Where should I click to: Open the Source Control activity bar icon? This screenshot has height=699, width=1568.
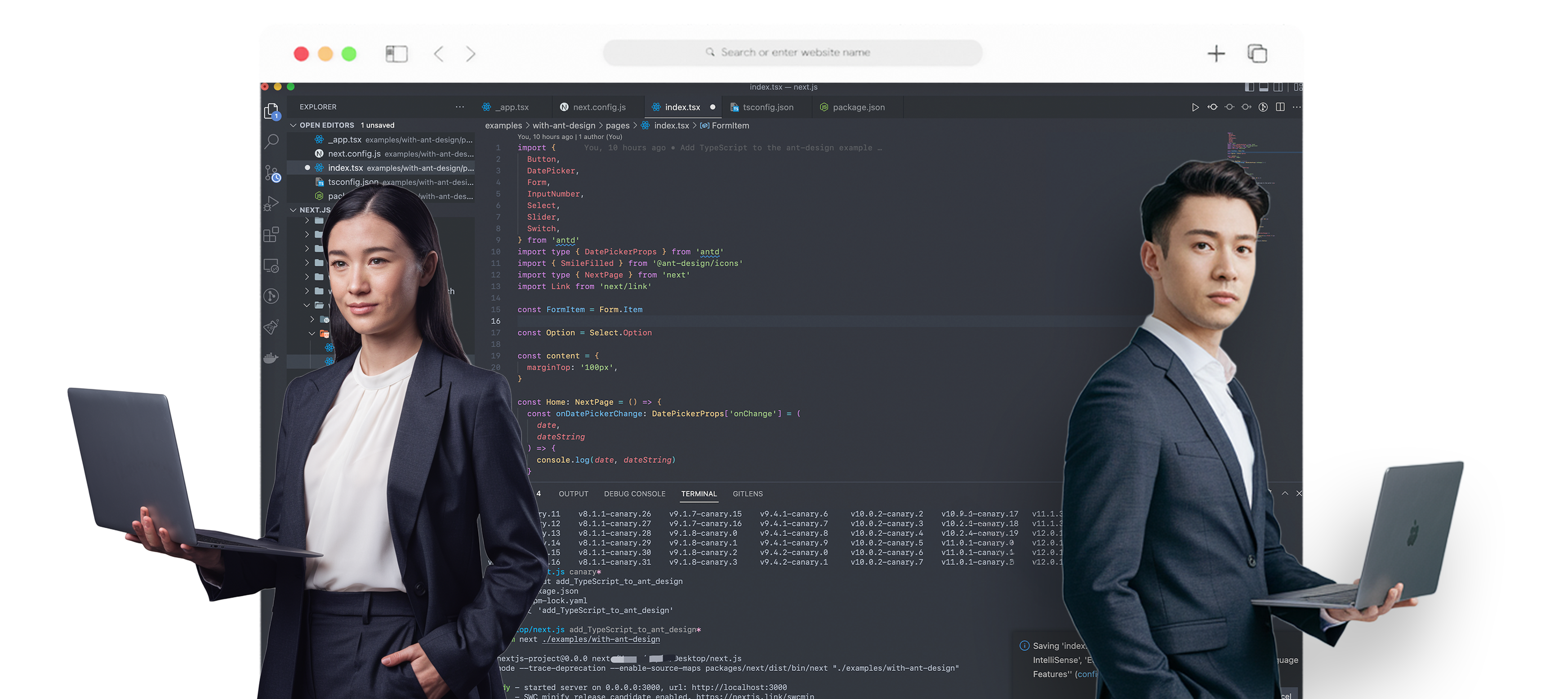click(272, 173)
